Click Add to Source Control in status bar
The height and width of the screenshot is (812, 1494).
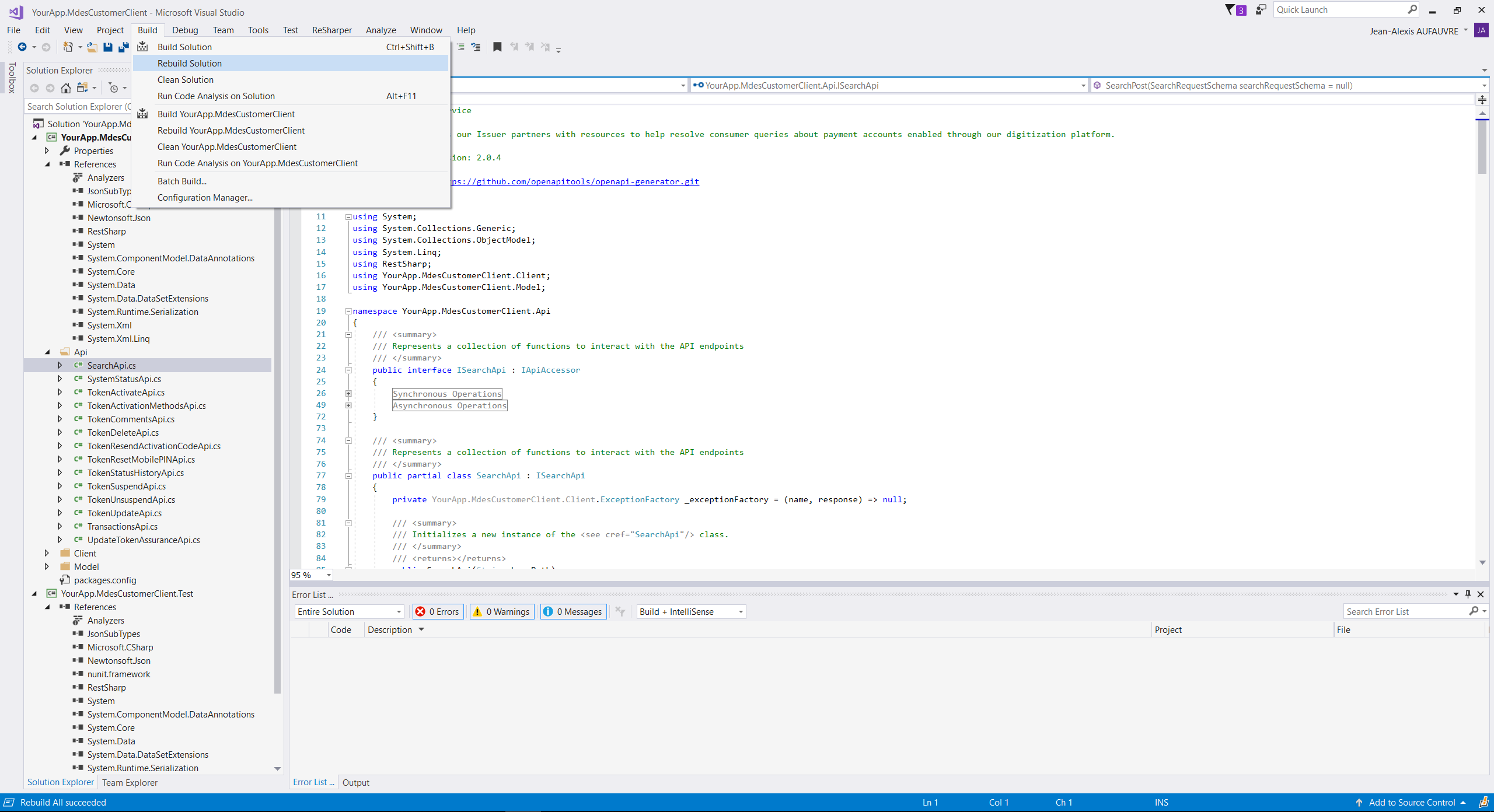pos(1412,803)
